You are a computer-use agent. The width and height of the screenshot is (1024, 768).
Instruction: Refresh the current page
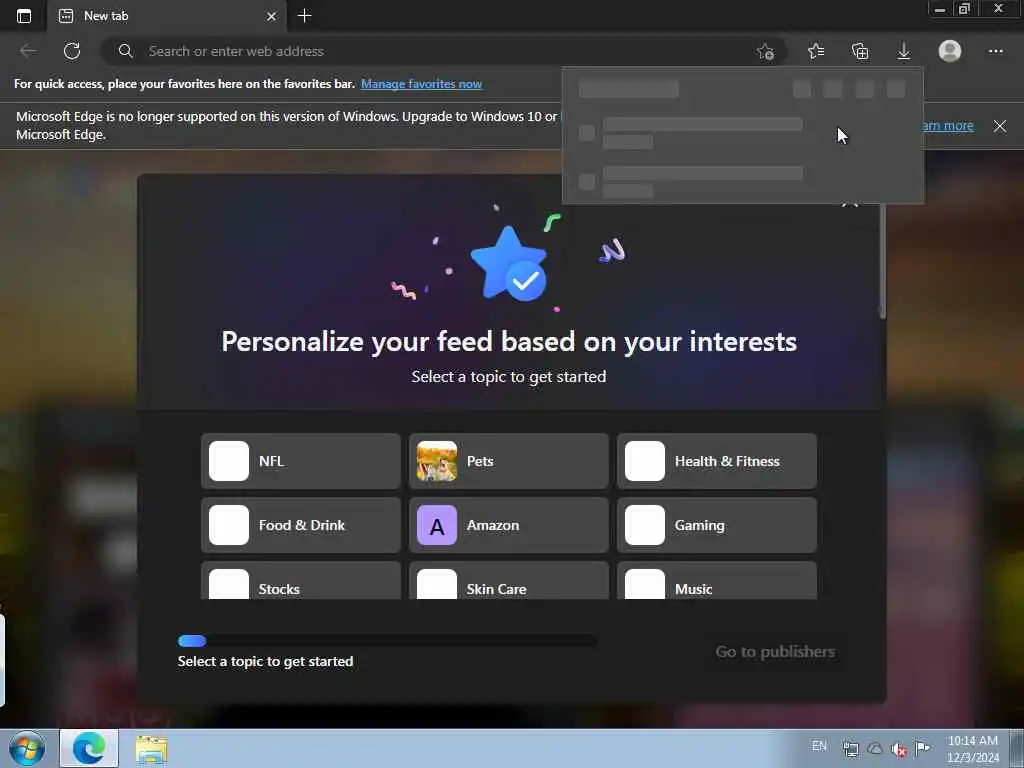pos(72,51)
